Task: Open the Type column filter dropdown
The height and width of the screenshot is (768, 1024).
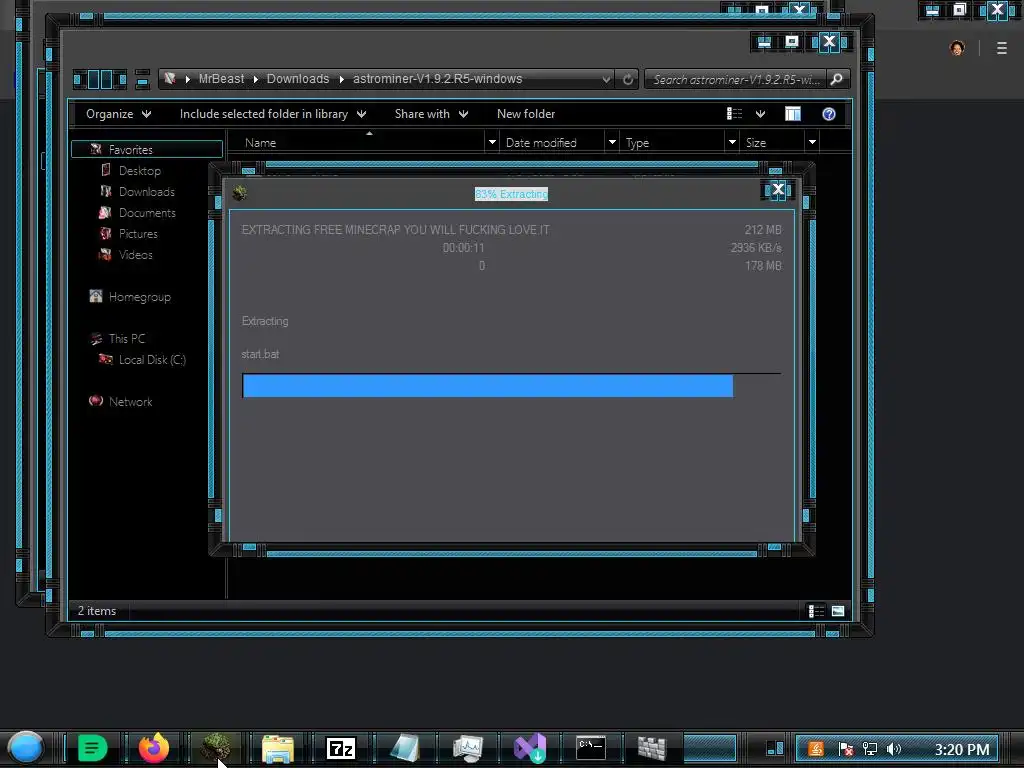Action: coord(732,142)
